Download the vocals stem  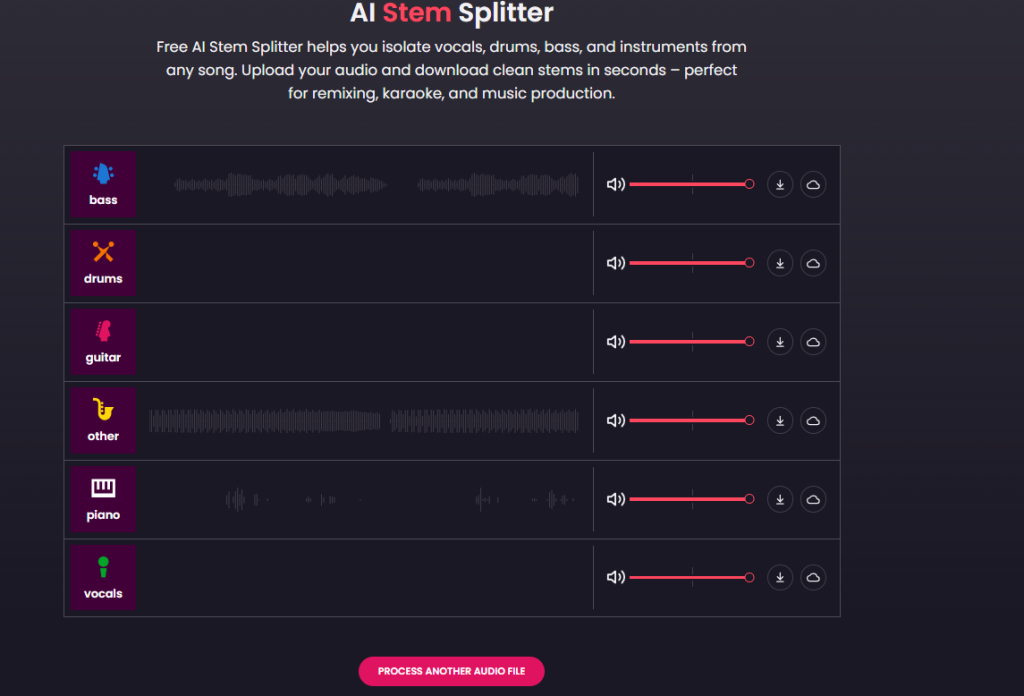[x=780, y=577]
